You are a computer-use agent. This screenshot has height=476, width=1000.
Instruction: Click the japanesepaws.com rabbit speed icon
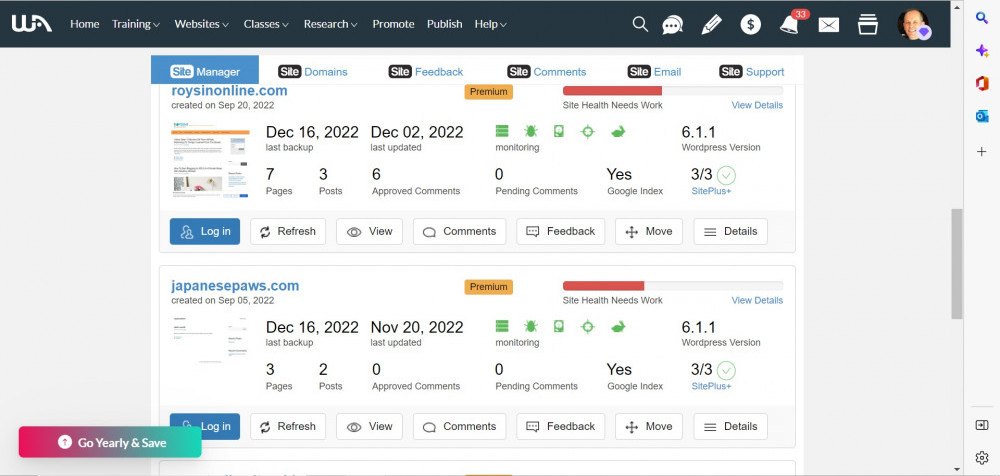point(617,327)
